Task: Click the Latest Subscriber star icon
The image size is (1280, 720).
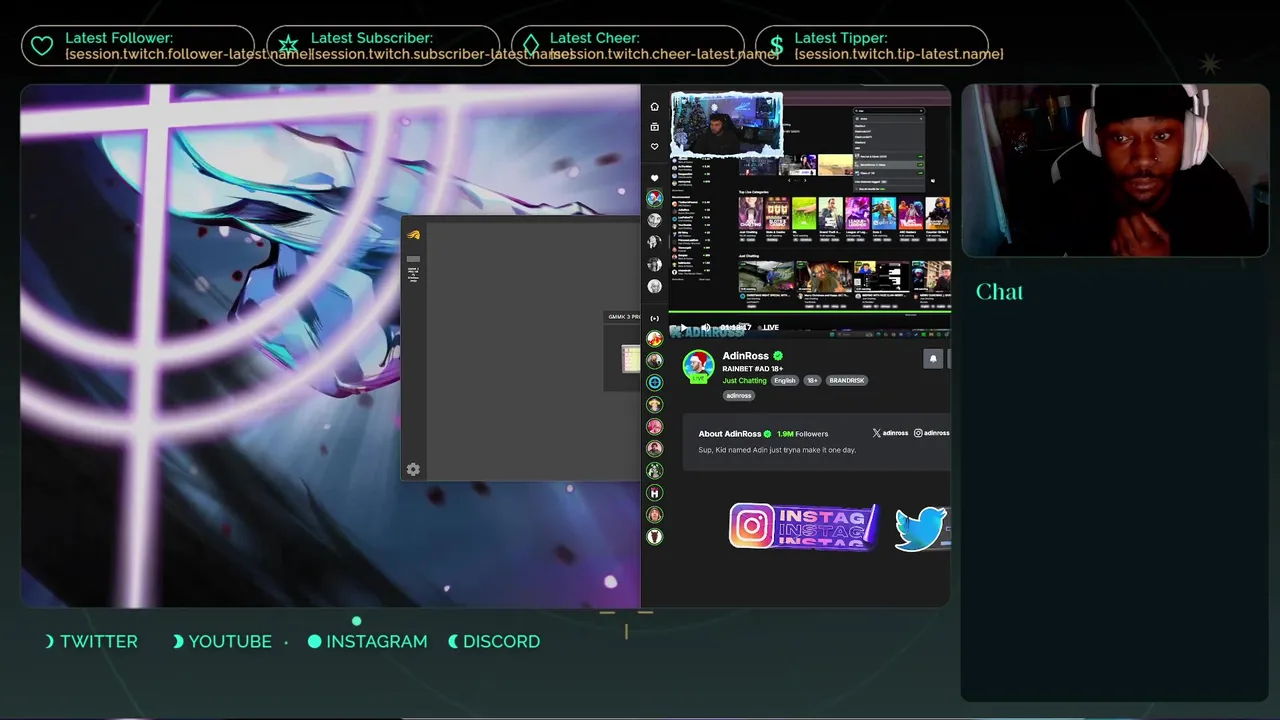Action: (288, 46)
